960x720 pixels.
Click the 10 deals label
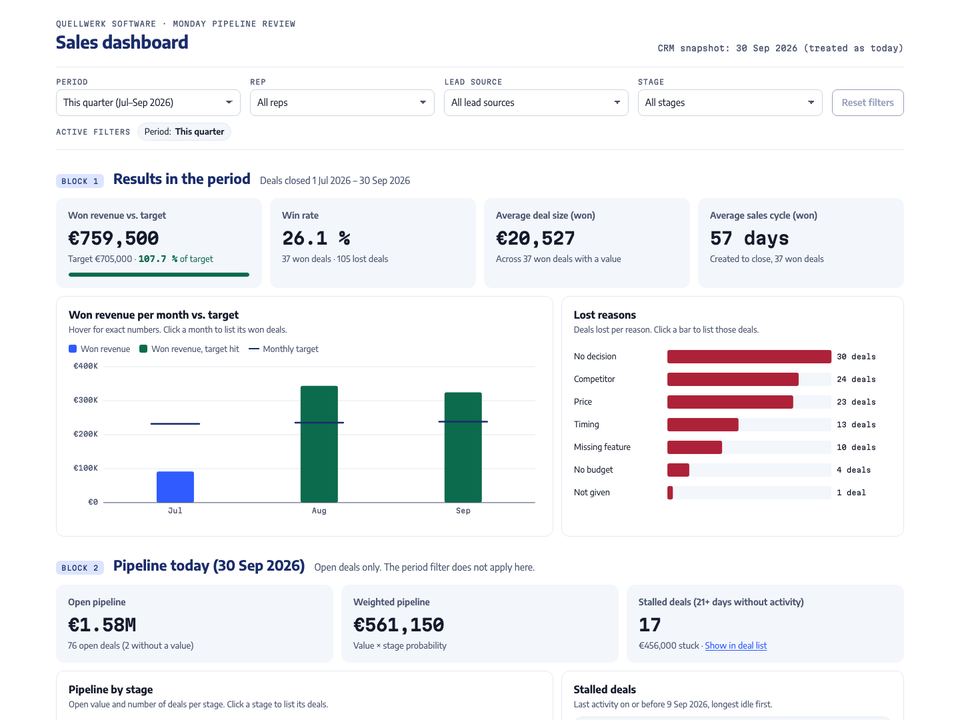click(x=856, y=447)
